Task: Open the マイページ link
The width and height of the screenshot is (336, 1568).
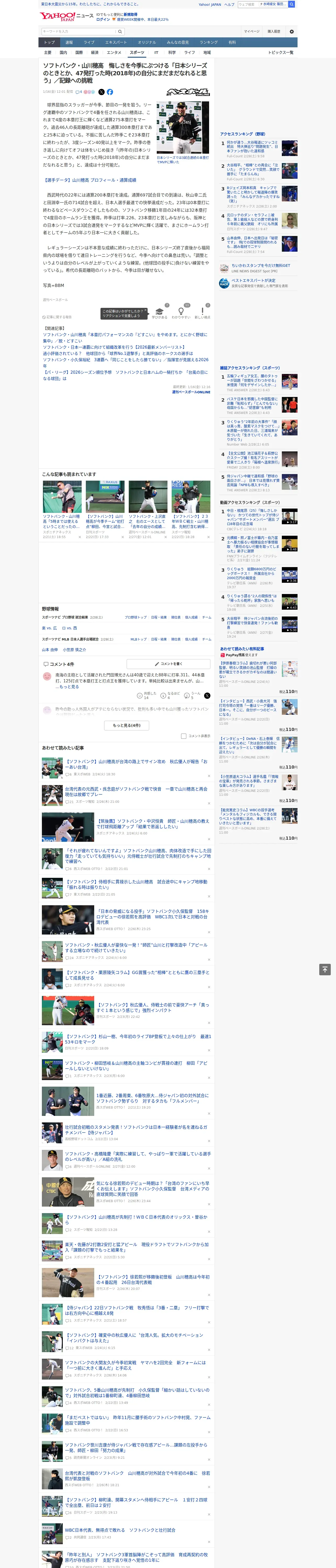Action: [x=251, y=32]
